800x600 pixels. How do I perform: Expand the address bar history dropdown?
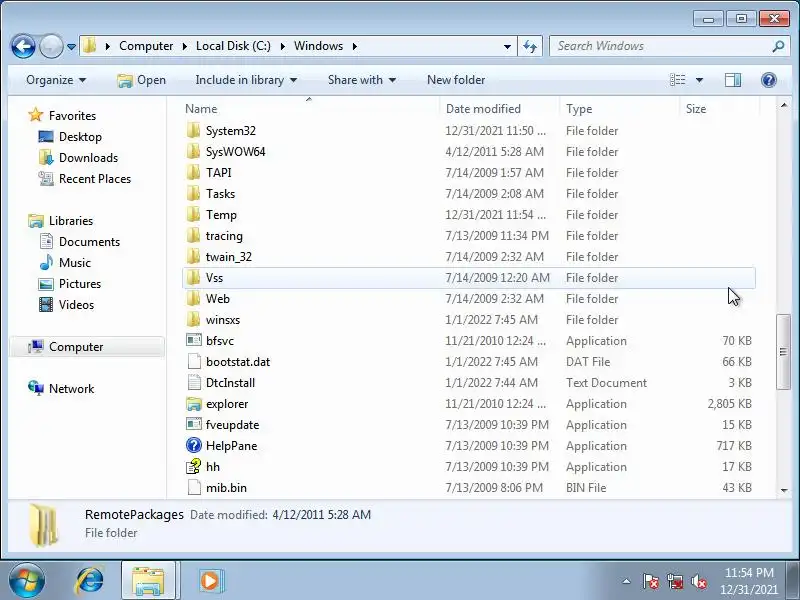(507, 46)
